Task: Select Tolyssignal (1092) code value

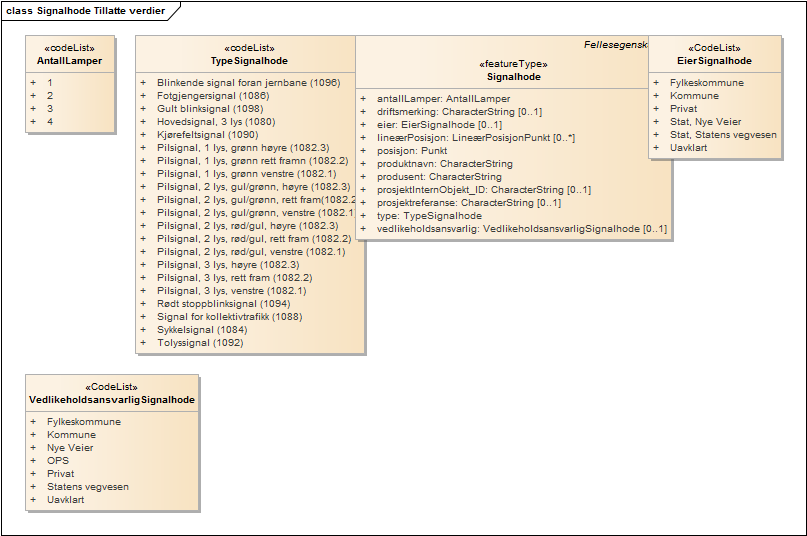Action: click(x=200, y=343)
